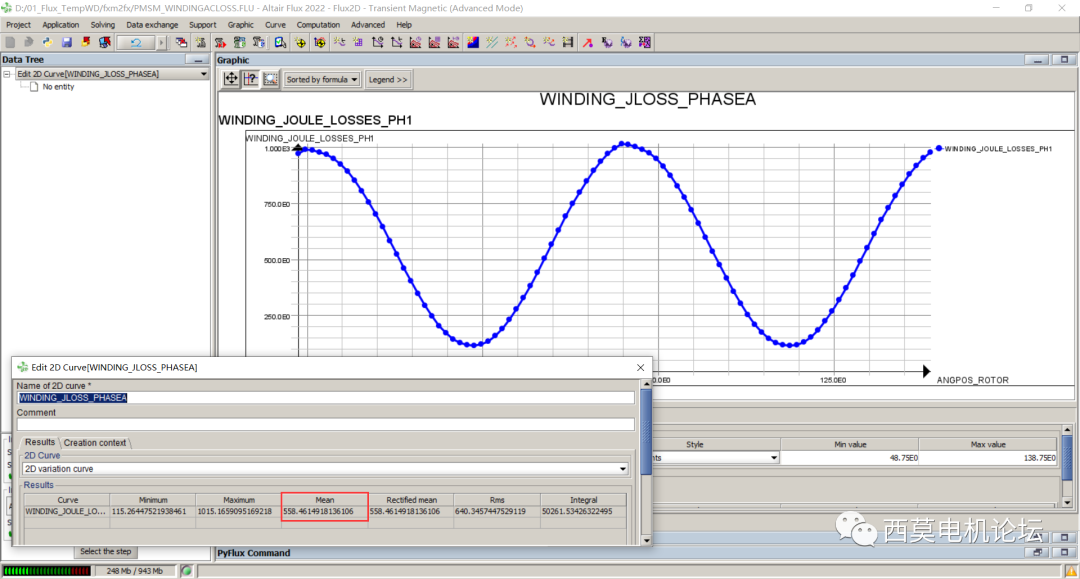Click the Min value 48.75E0 field
Image resolution: width=1080 pixels, height=579 pixels.
point(850,458)
